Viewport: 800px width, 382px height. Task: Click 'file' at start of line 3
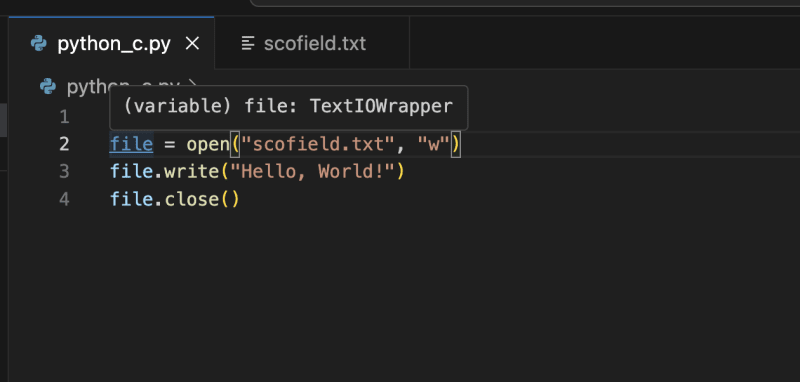(x=132, y=172)
